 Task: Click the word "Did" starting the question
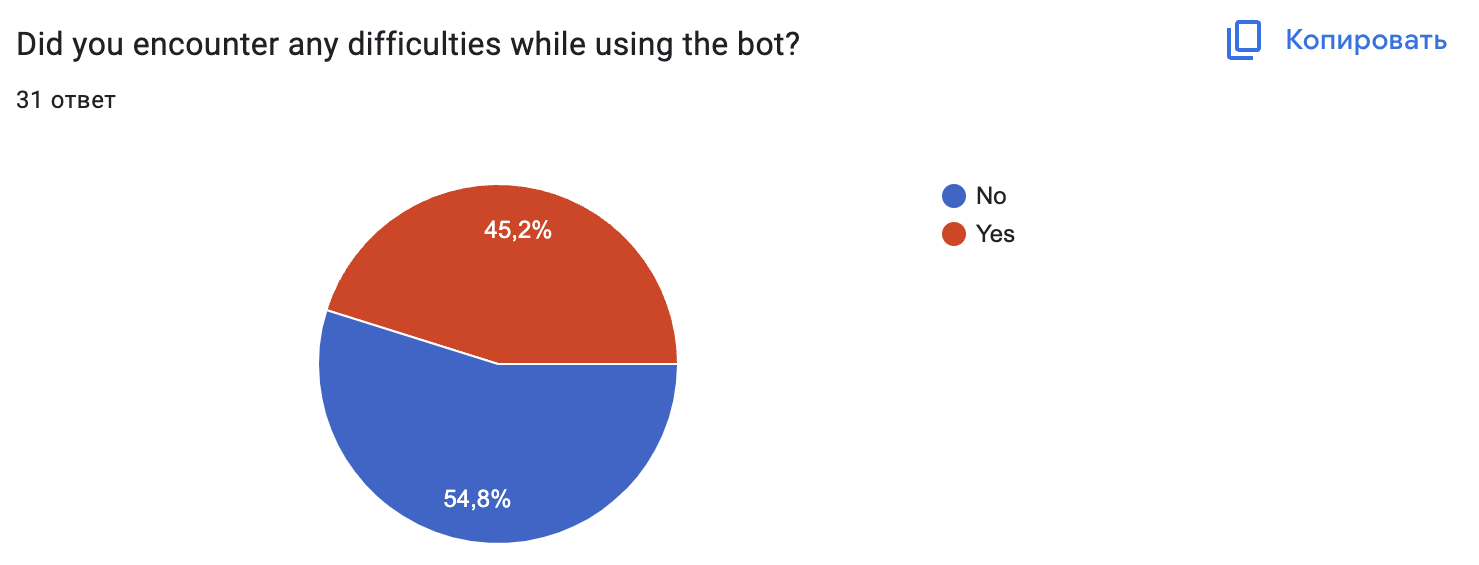point(39,45)
